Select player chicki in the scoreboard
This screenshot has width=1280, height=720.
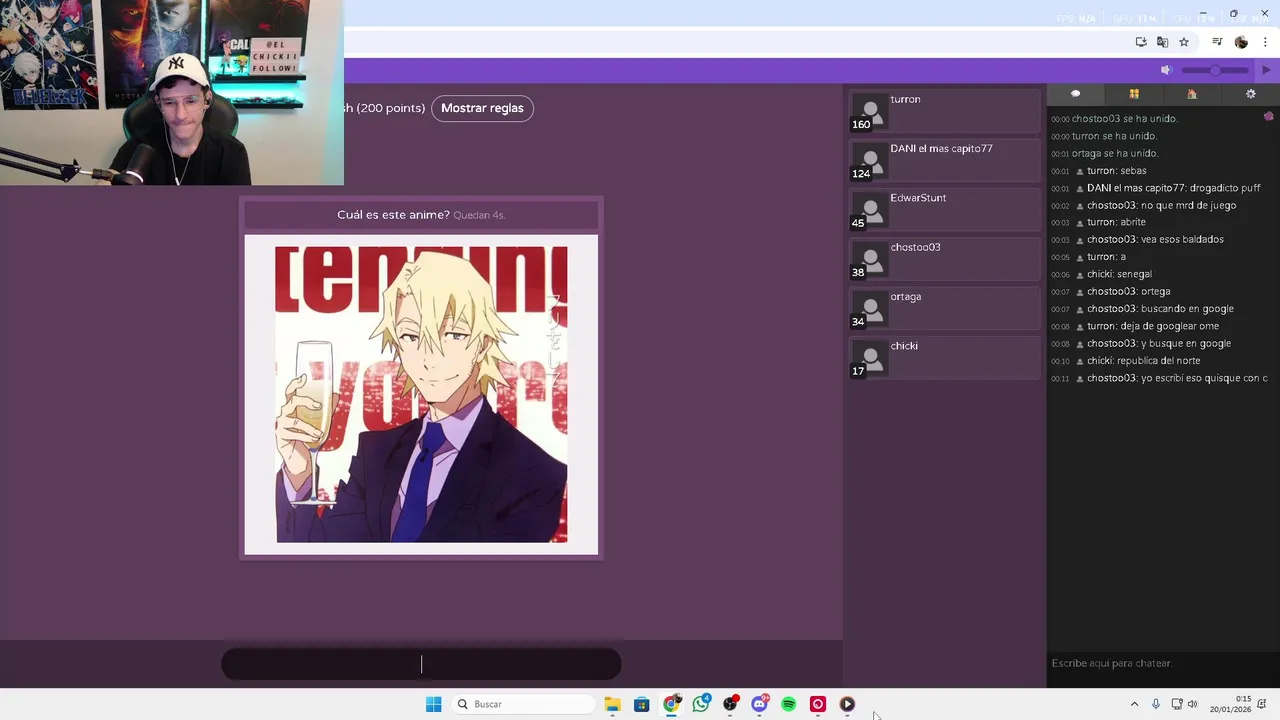coord(945,357)
